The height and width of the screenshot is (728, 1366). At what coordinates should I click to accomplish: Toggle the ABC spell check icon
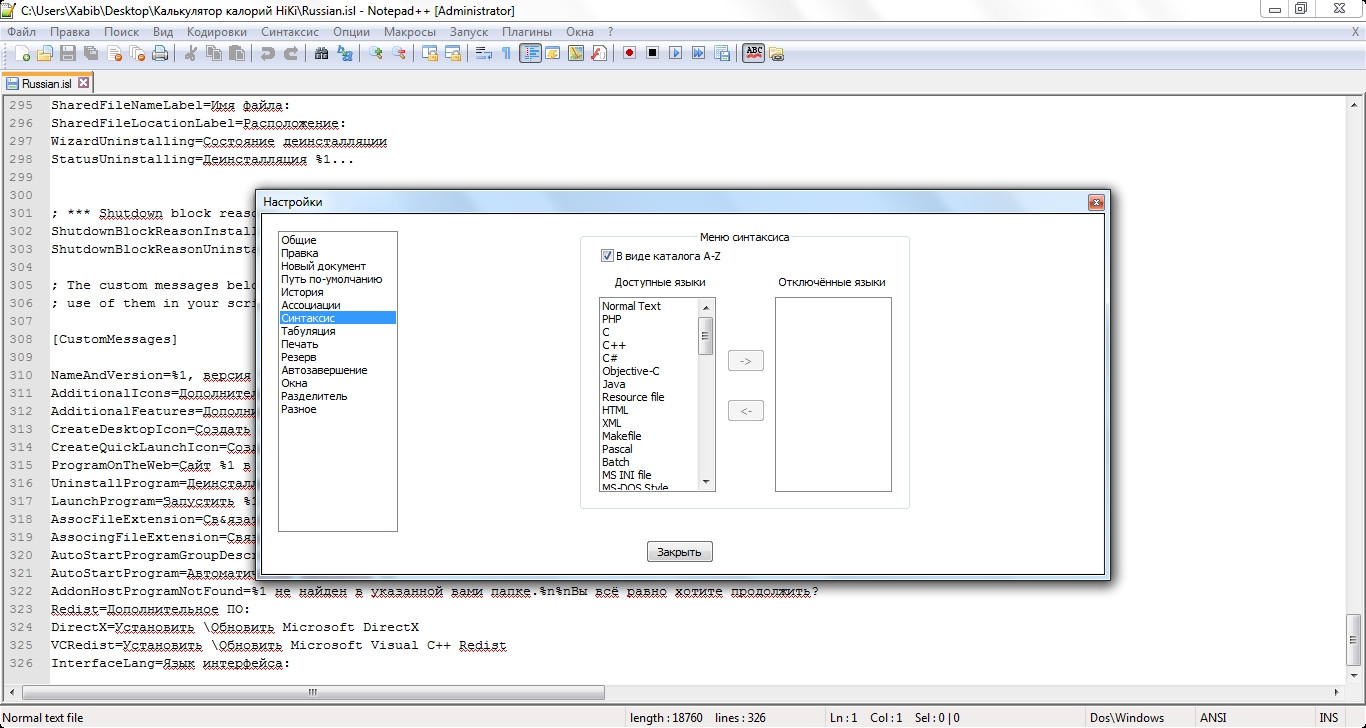pos(753,53)
